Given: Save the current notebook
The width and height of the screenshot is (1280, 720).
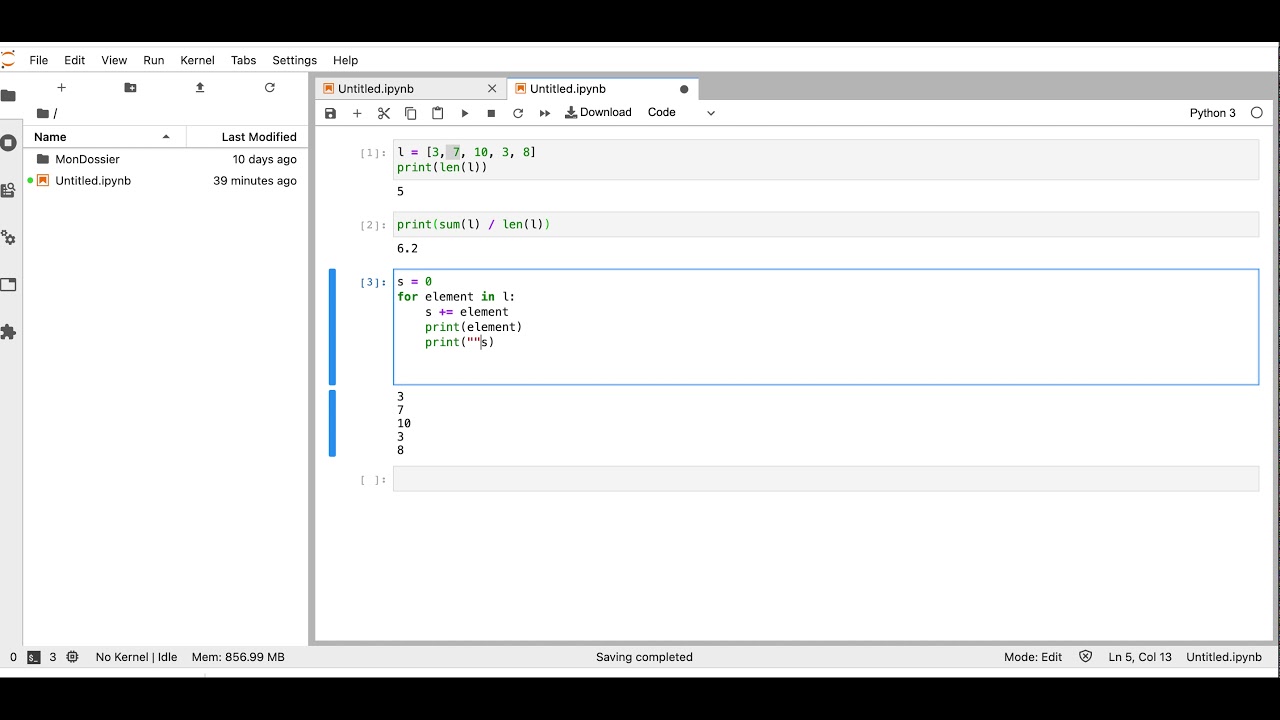Looking at the screenshot, I should click(330, 112).
